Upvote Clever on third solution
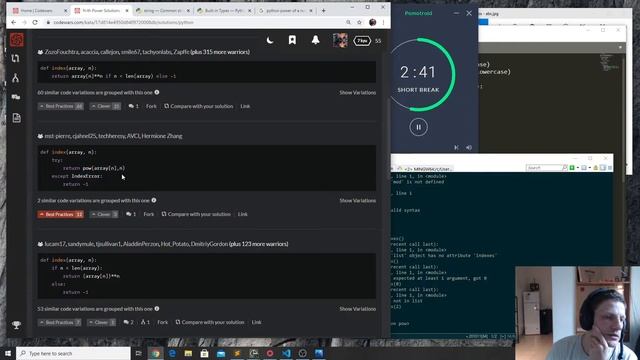This screenshot has height=360, width=640. [x=102, y=322]
